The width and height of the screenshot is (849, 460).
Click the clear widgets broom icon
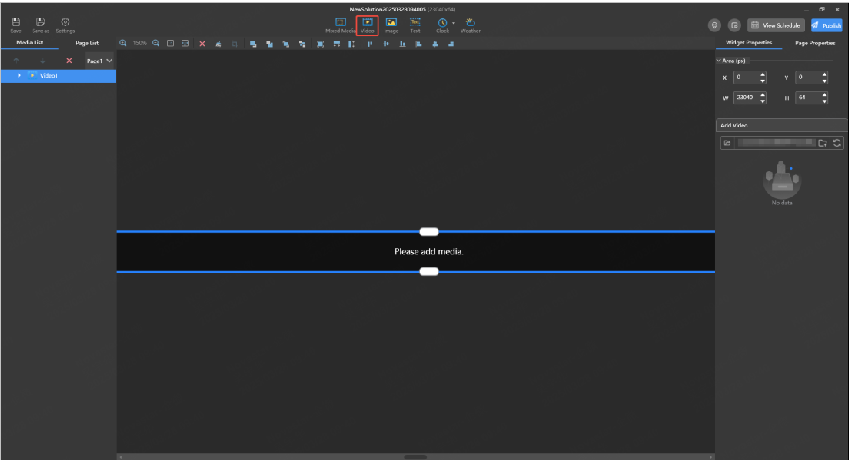(218, 44)
